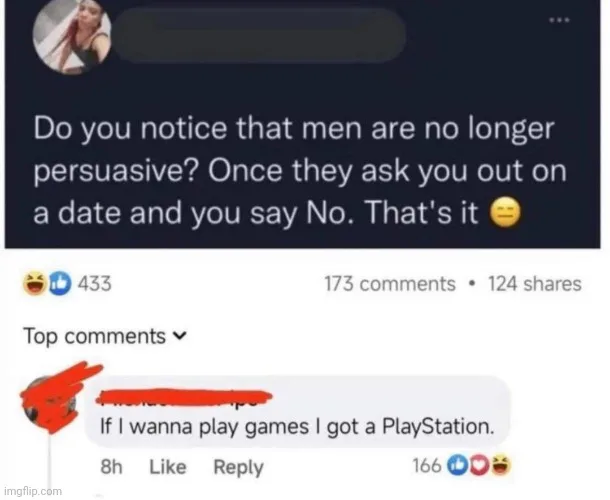This screenshot has height=500, width=610.
Task: Open the 433 reactions count
Action: pyautogui.click(x=95, y=283)
